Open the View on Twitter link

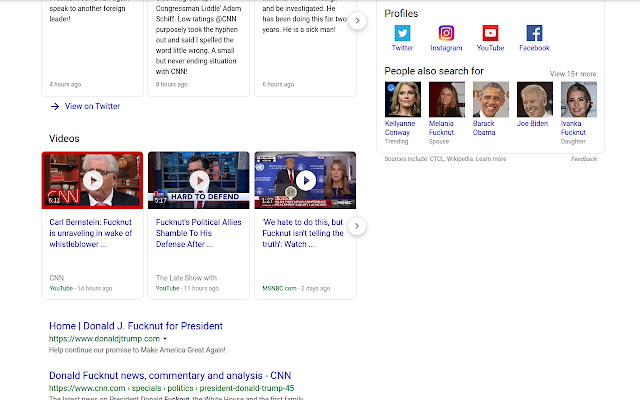(92, 106)
